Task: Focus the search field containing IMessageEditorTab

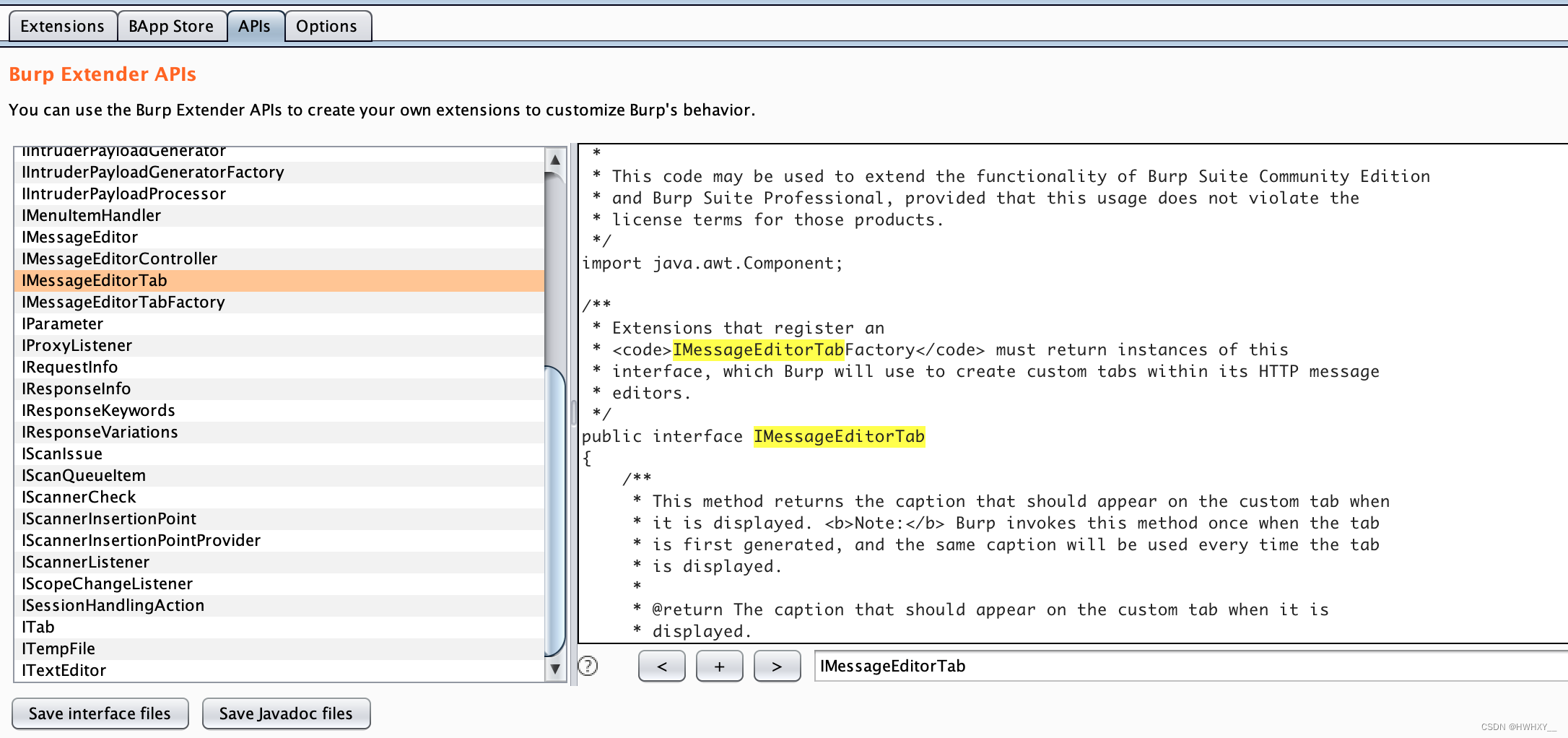Action: point(1190,666)
